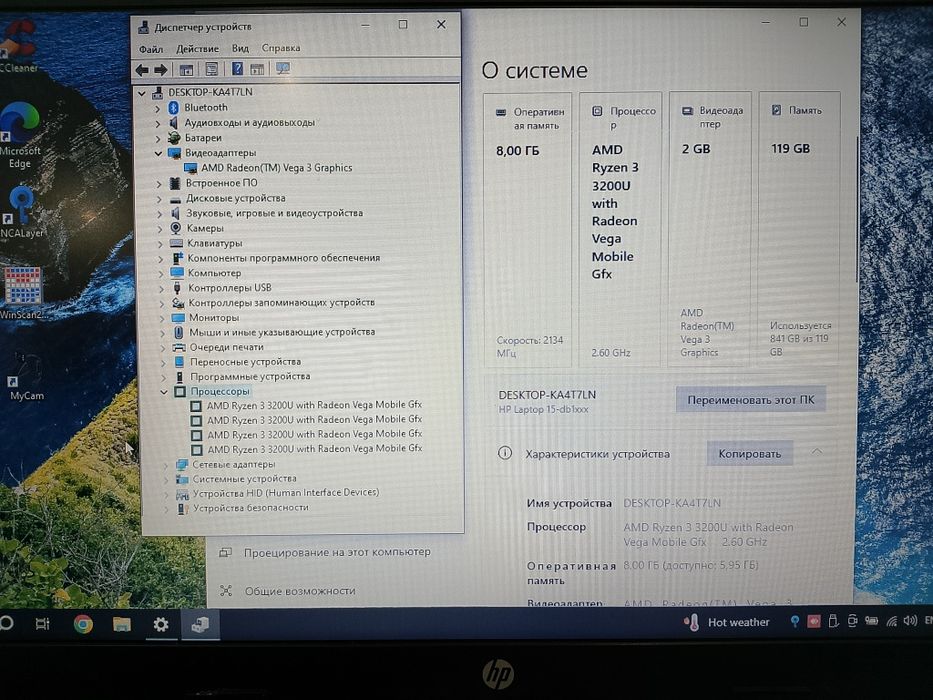Open the Справка menu
Image resolution: width=933 pixels, height=700 pixels.
[x=281, y=48]
